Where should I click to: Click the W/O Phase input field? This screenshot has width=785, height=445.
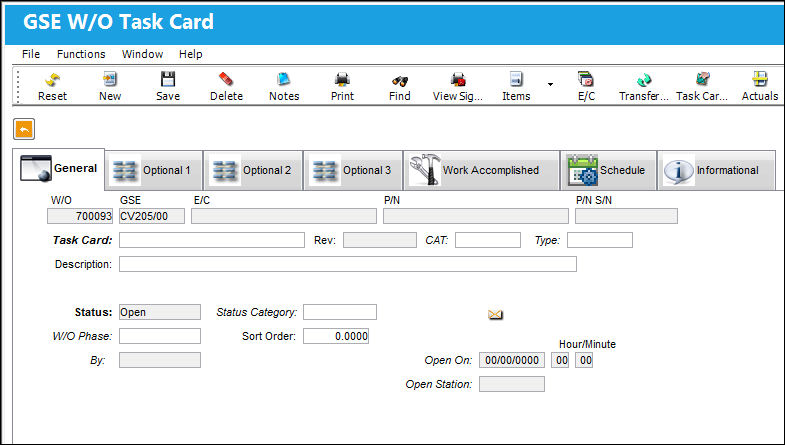[x=160, y=336]
